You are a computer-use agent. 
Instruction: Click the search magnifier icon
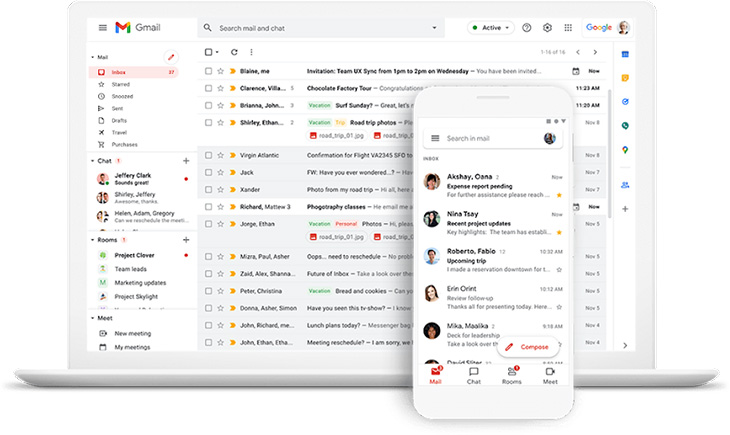(208, 28)
